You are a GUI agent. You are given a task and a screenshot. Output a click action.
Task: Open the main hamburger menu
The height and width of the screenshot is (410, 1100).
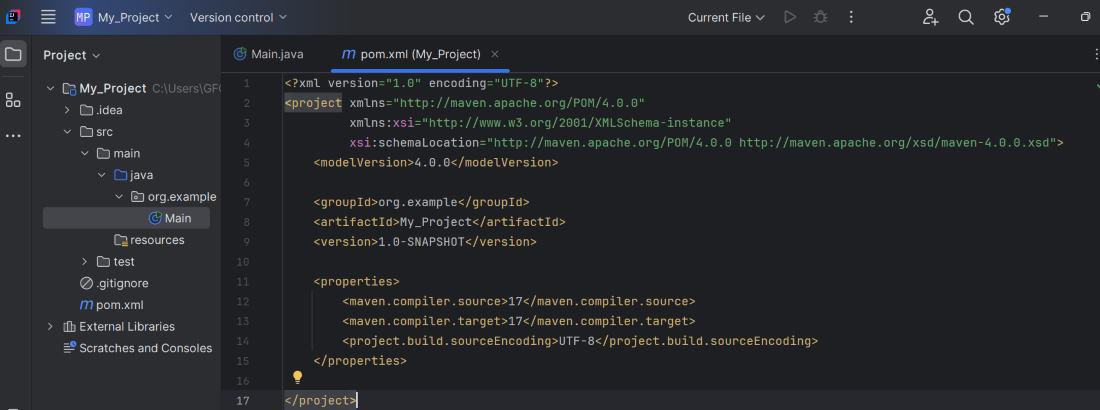pyautogui.click(x=48, y=17)
